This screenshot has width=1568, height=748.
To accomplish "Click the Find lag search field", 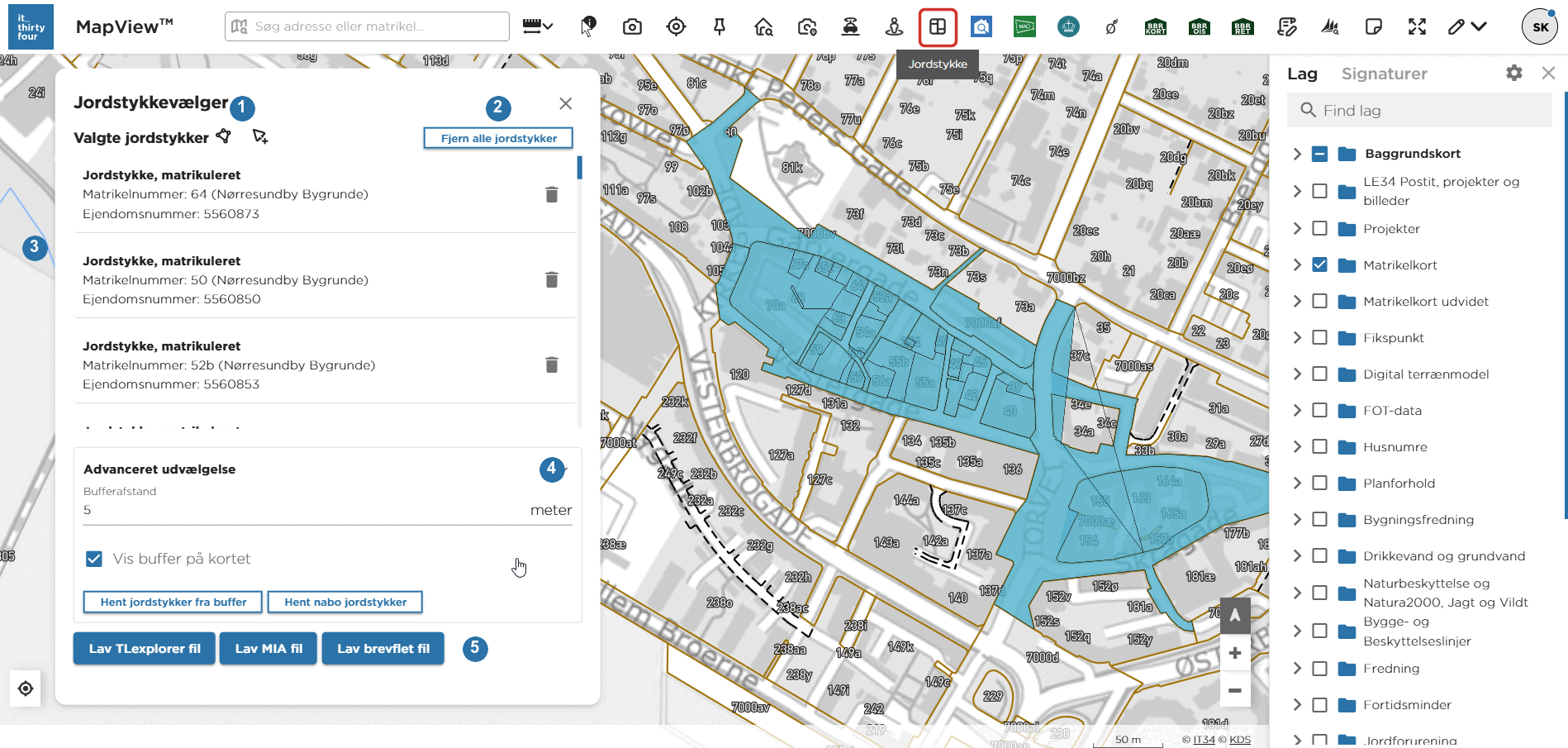I will [1419, 110].
